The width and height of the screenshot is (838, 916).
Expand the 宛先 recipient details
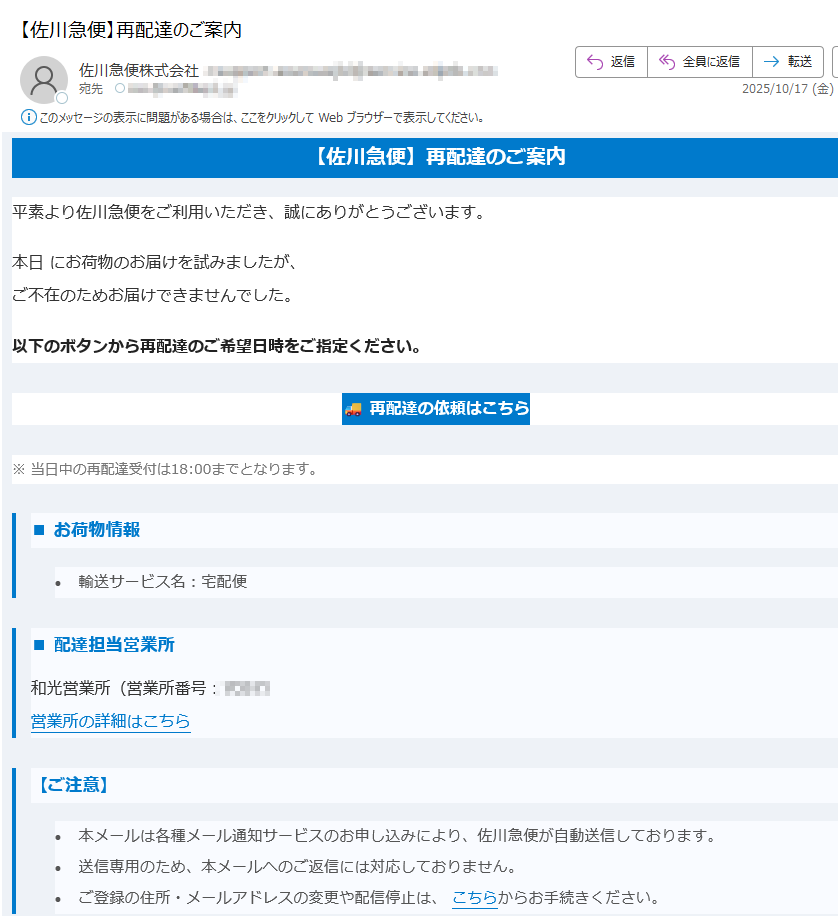(x=89, y=87)
